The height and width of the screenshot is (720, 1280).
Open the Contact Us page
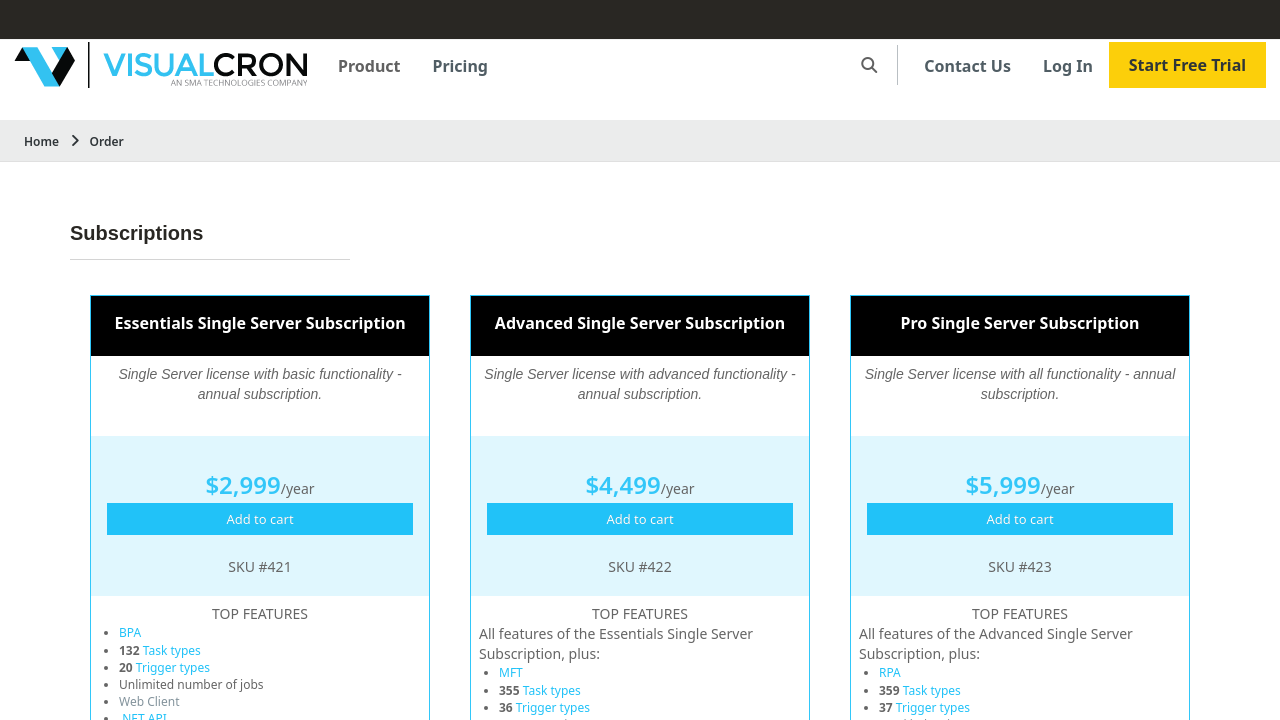coord(967,66)
